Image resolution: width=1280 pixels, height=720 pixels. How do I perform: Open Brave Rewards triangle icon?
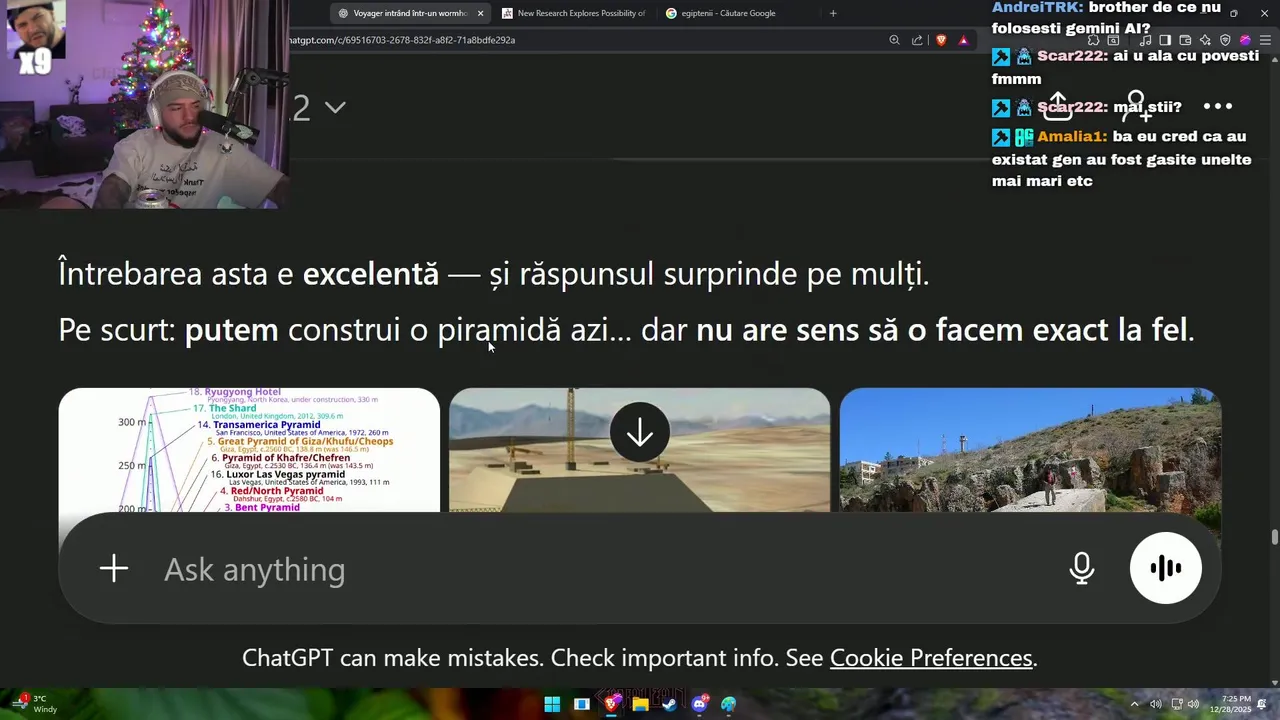[x=963, y=40]
